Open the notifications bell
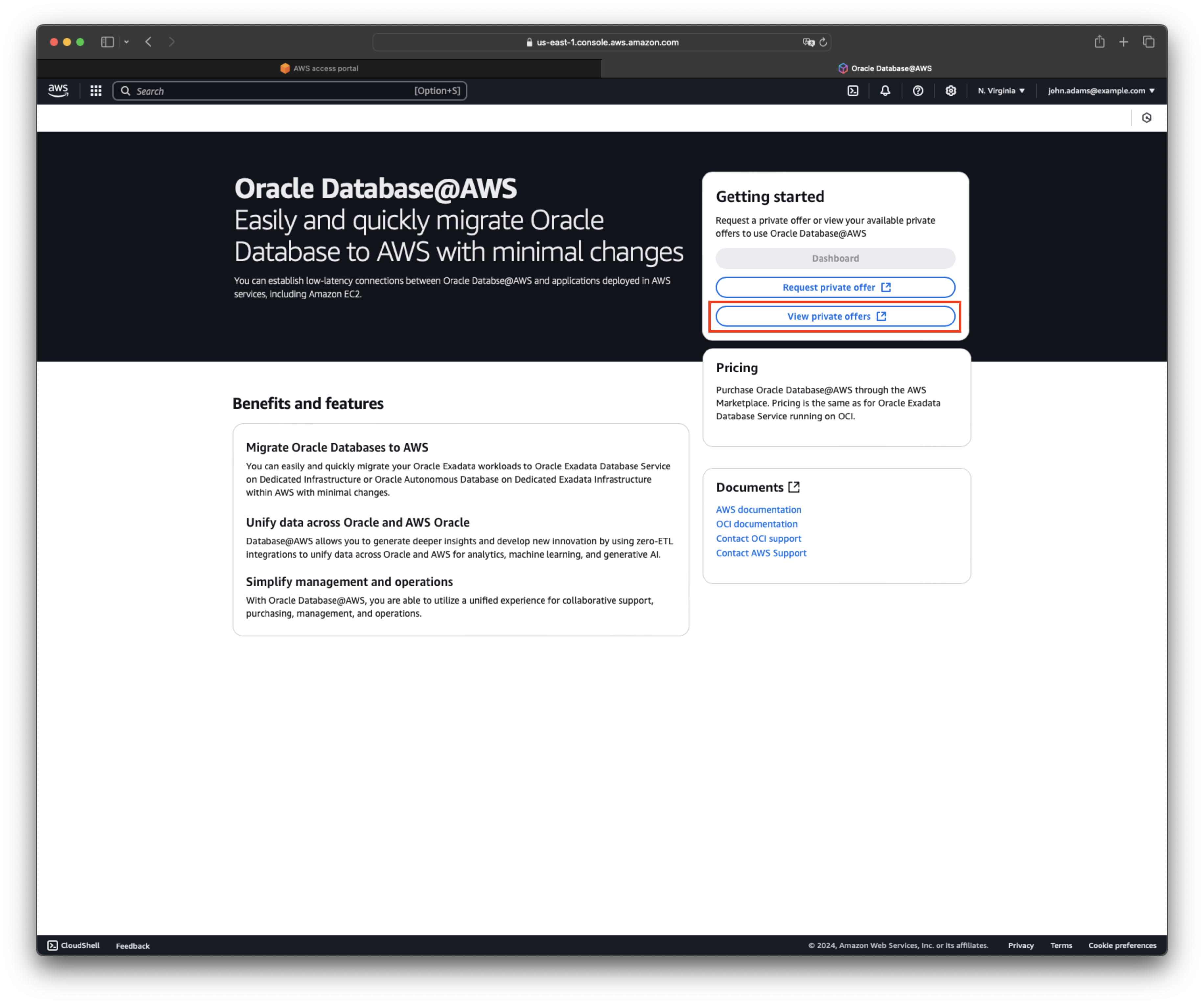1204x1004 pixels. click(885, 91)
